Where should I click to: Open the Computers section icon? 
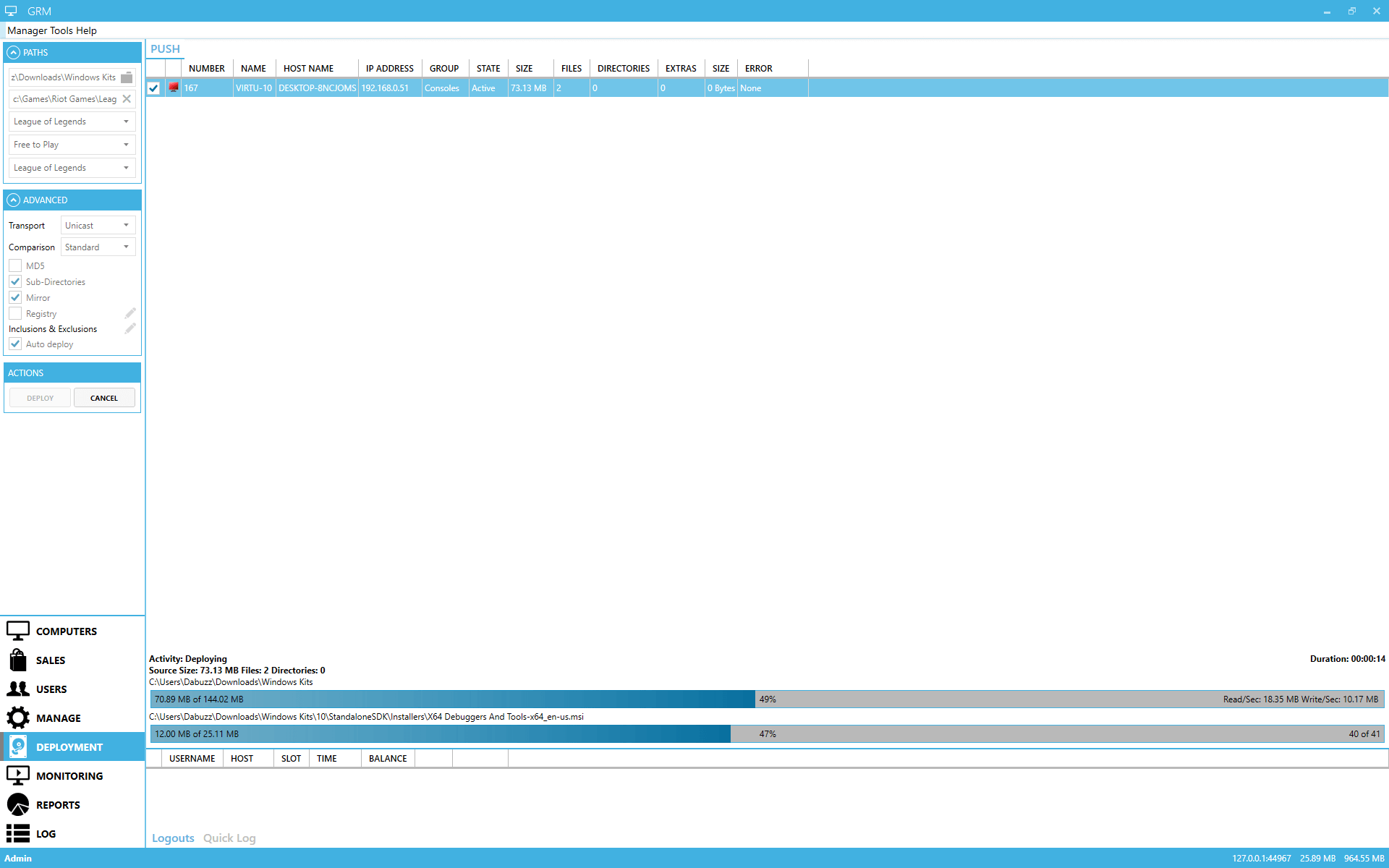(x=18, y=631)
